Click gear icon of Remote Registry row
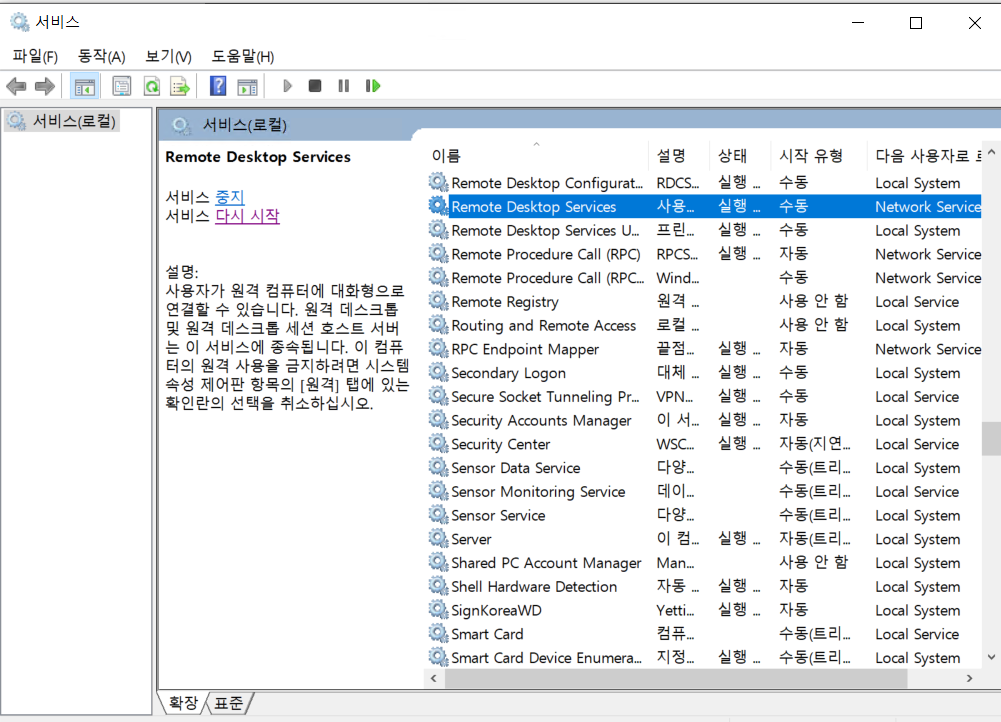 coord(438,301)
